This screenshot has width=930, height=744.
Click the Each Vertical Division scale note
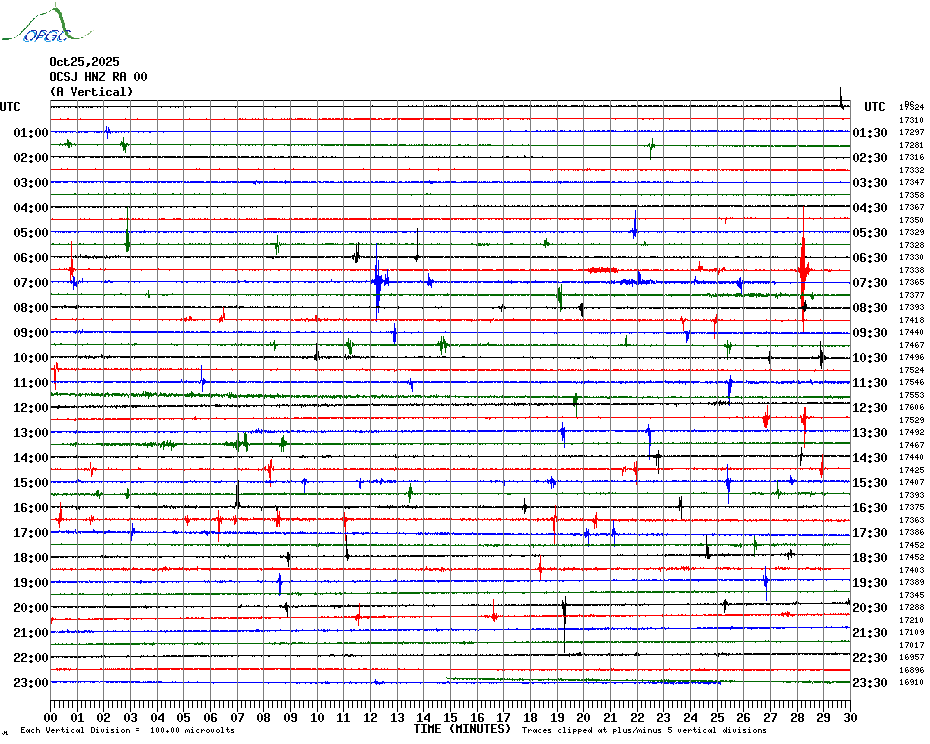128,730
